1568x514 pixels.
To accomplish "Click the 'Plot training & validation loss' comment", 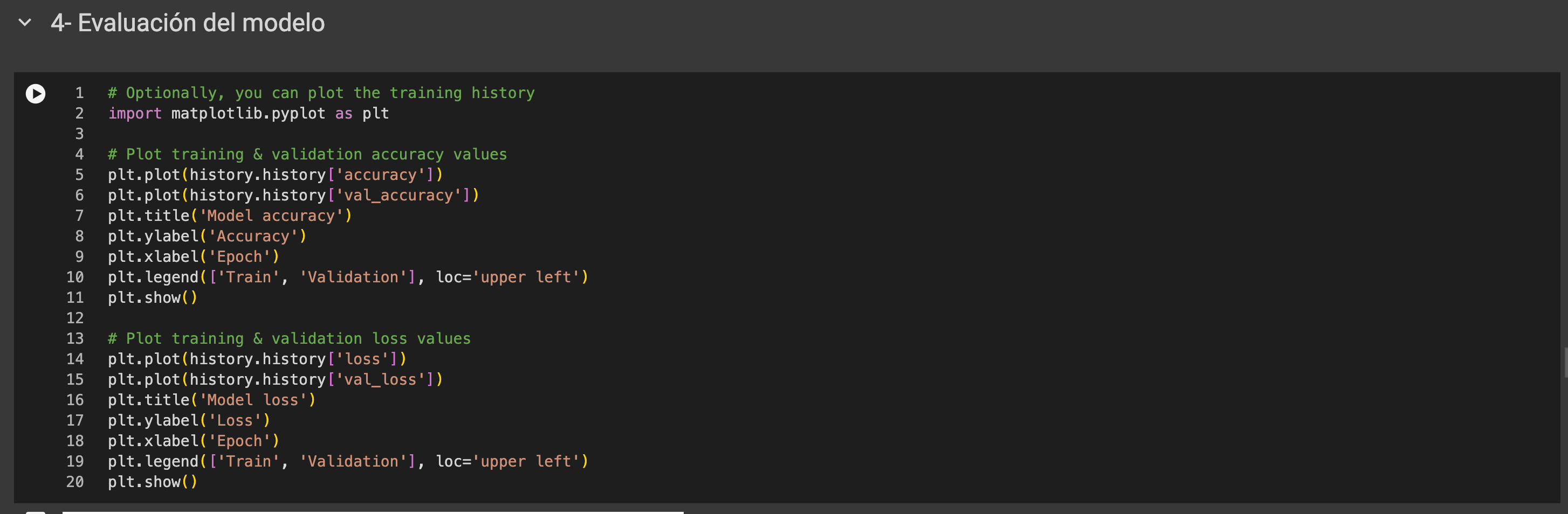I will coord(289,339).
